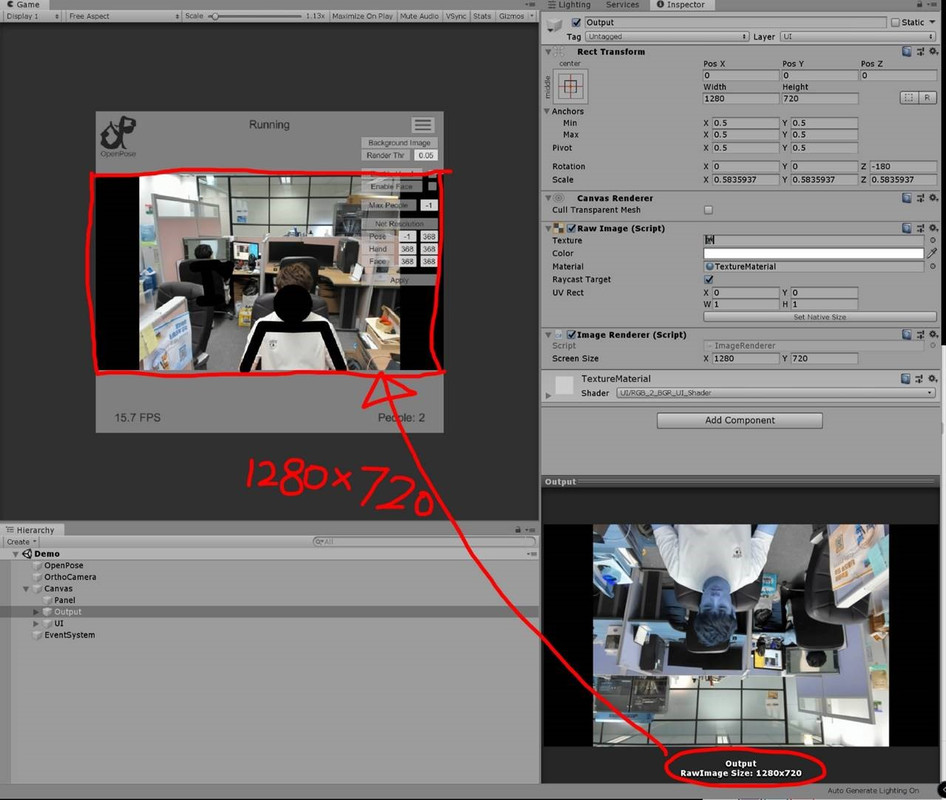The height and width of the screenshot is (800, 946).
Task: Open the Tag dropdown showing Untagged
Action: click(x=667, y=37)
